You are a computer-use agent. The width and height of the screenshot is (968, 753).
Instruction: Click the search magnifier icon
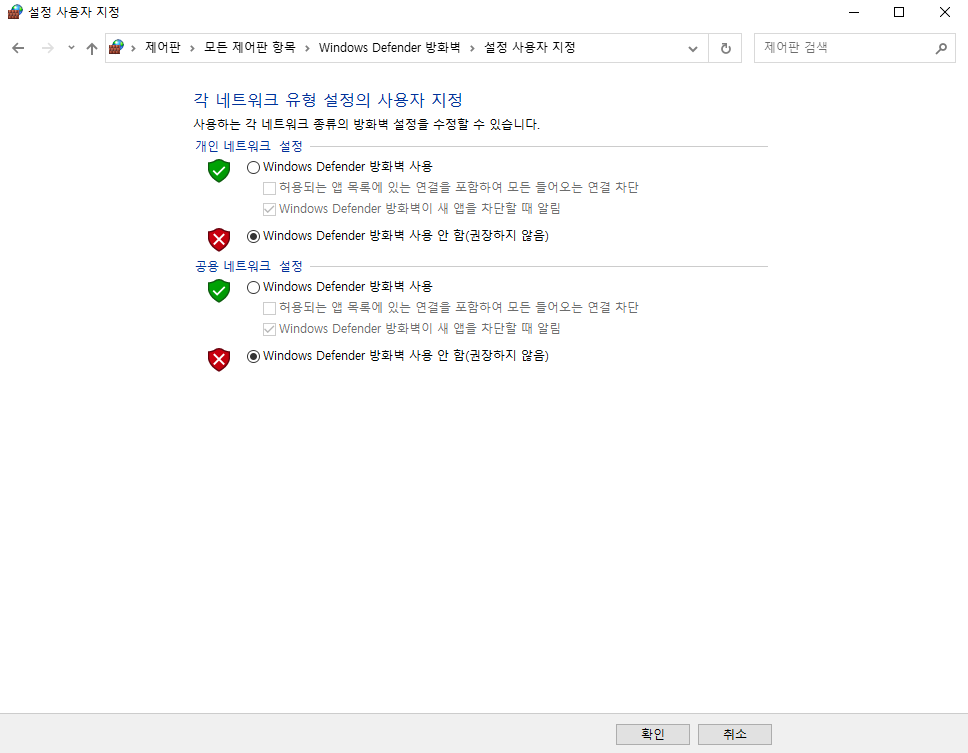941,48
